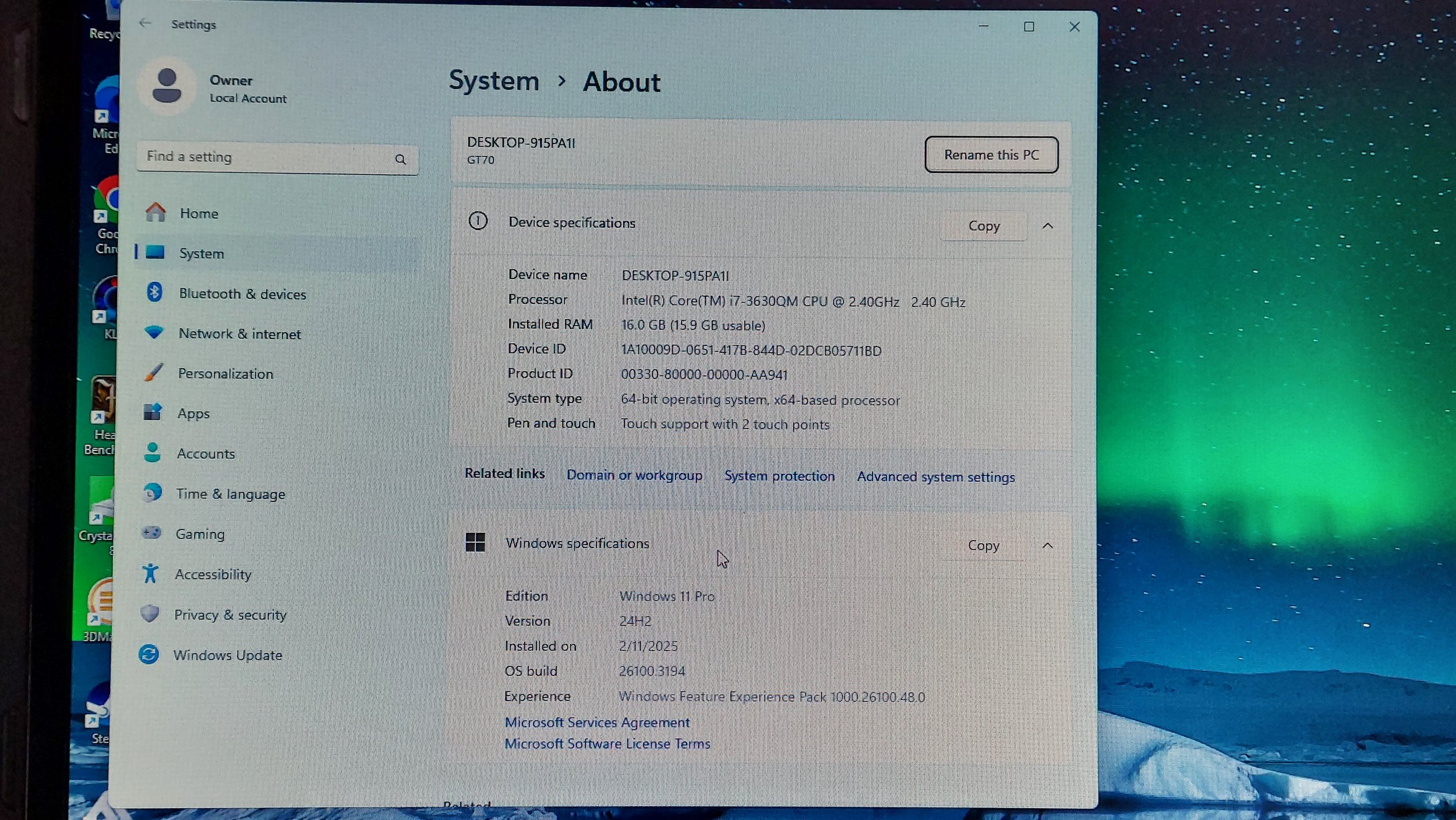This screenshot has width=1456, height=820.
Task: Click the Find a setting search box
Action: coord(277,158)
